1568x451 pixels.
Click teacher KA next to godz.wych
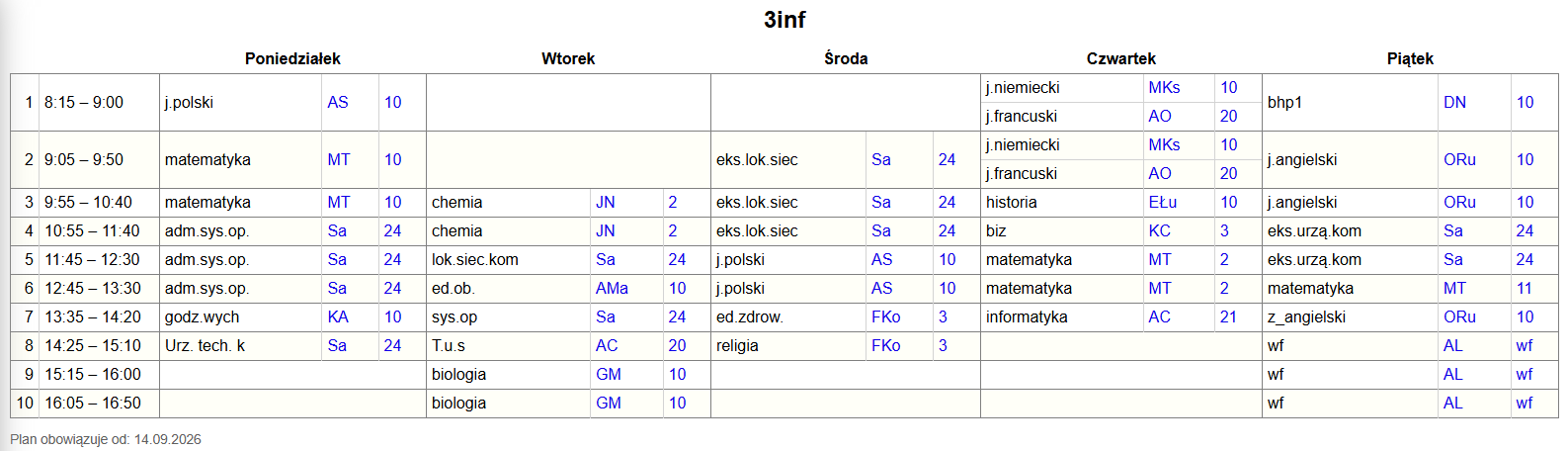click(x=338, y=316)
